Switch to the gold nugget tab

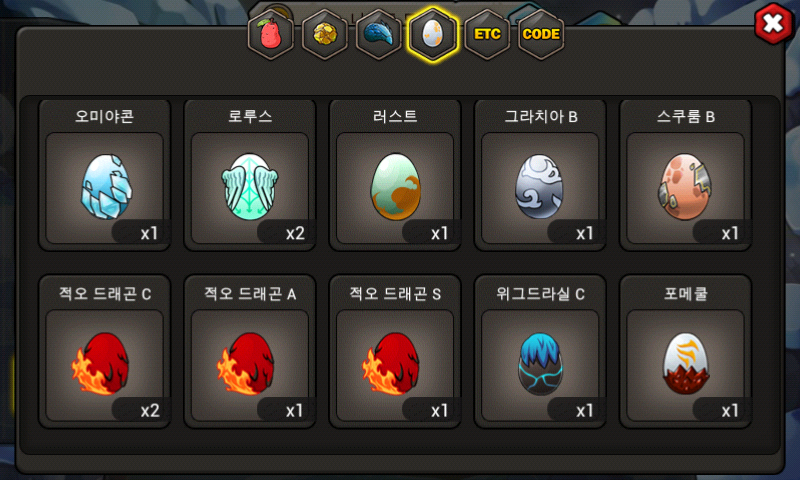(324, 35)
